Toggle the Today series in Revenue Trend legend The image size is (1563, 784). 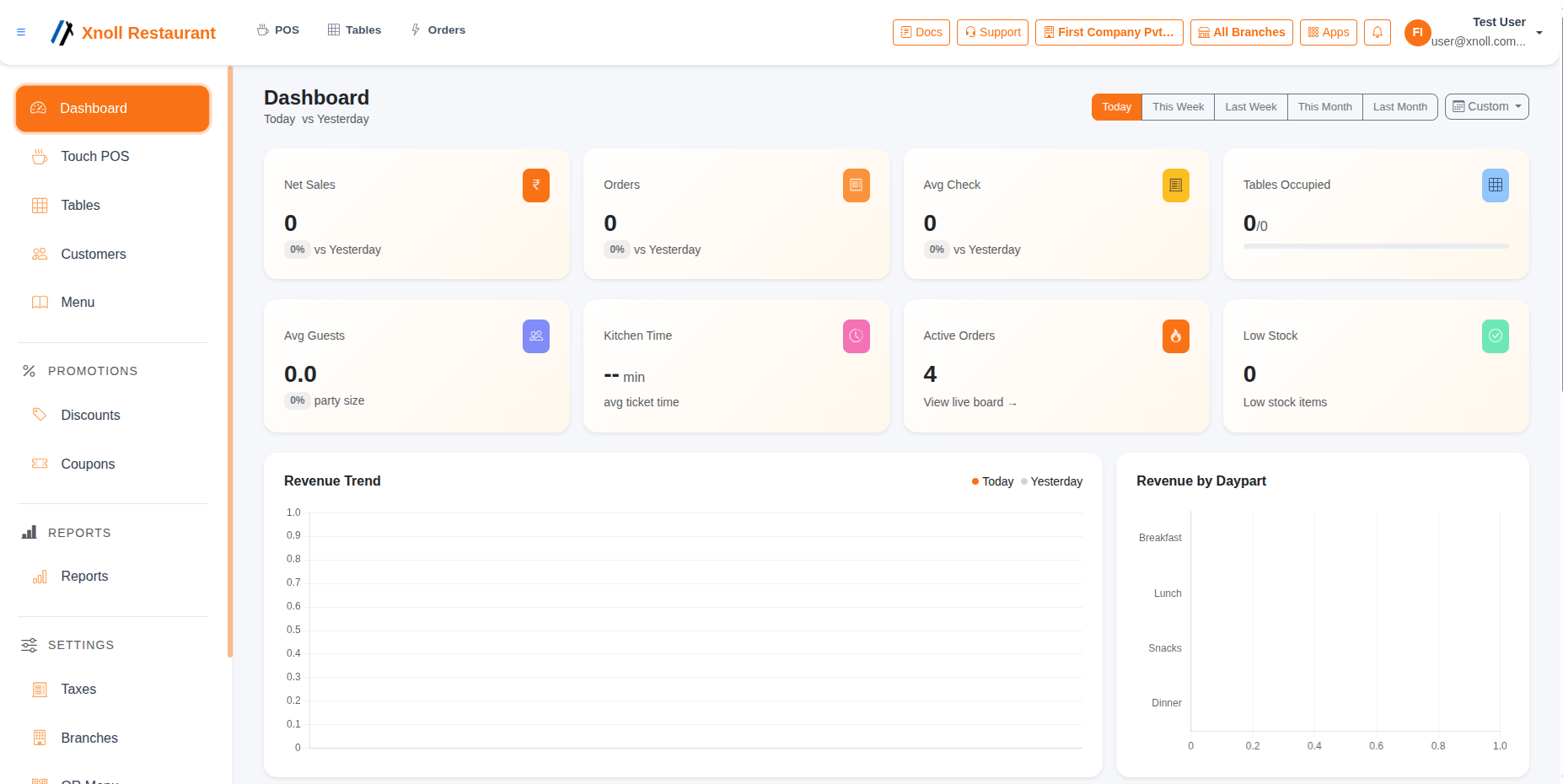point(992,481)
